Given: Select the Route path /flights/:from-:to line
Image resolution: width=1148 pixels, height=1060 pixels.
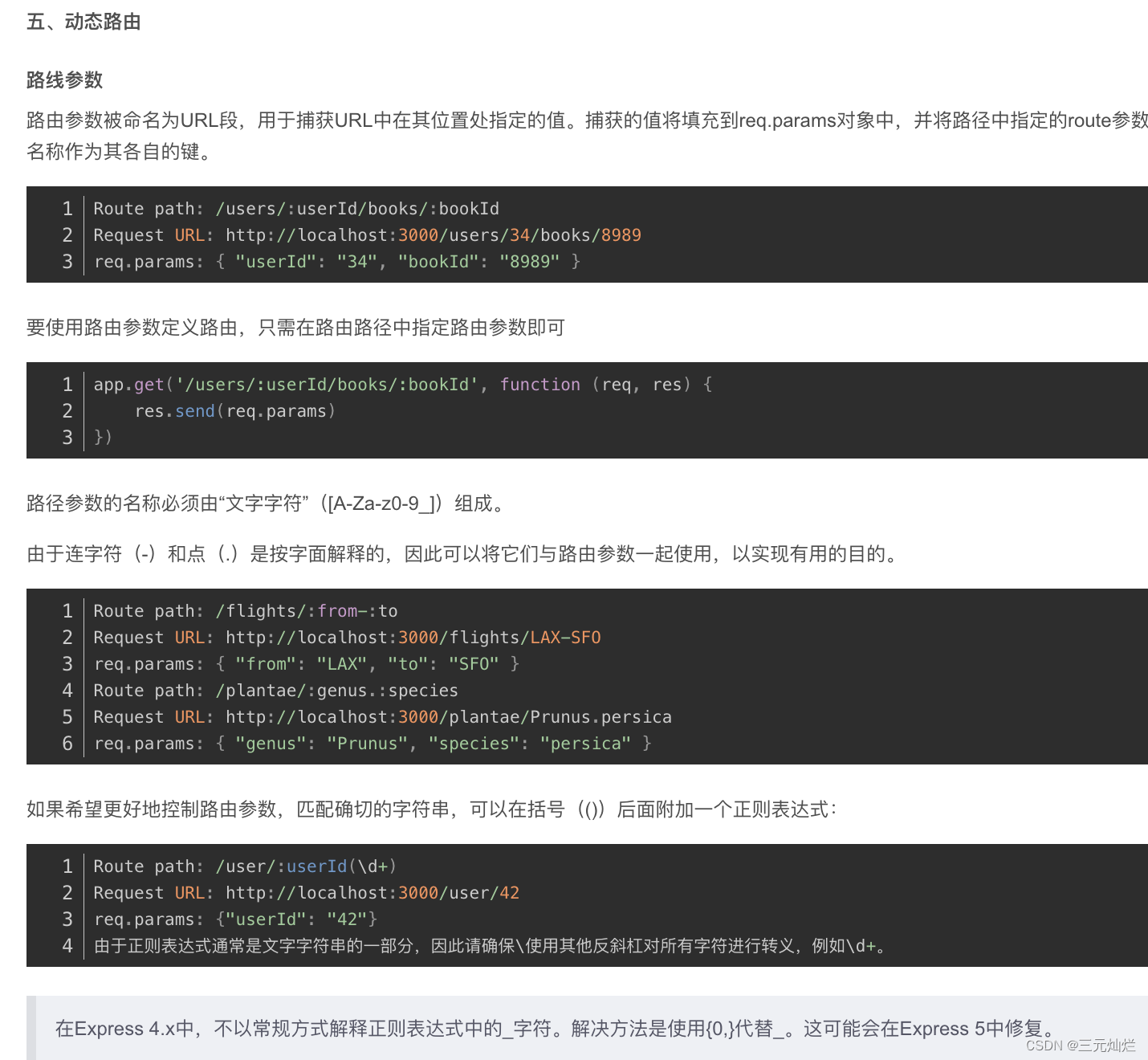Looking at the screenshot, I should pyautogui.click(x=244, y=610).
